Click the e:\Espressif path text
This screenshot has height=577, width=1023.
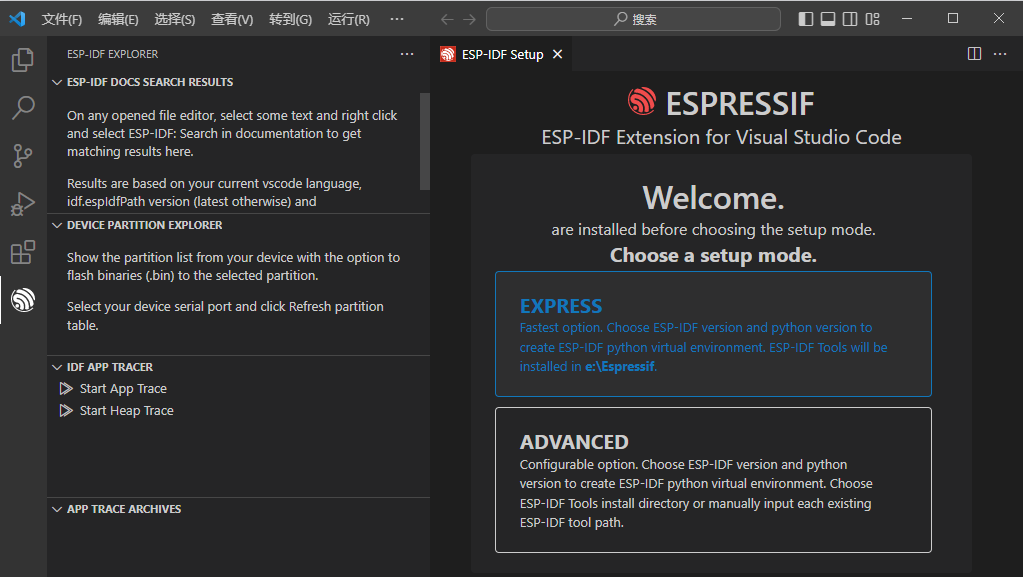619,367
